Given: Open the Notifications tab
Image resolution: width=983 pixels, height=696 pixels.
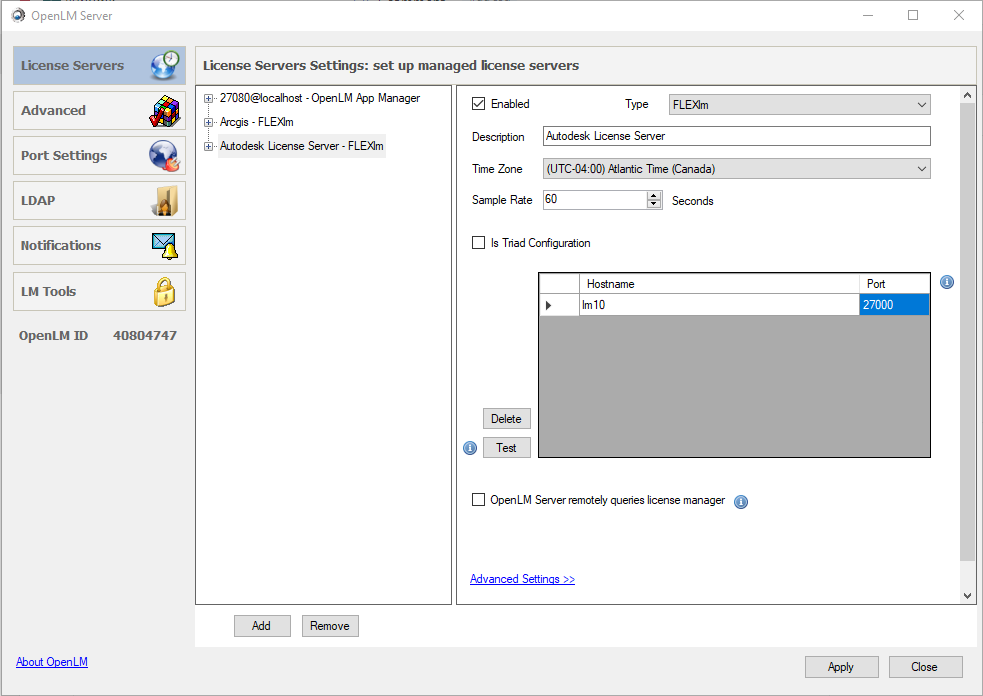Looking at the screenshot, I should pyautogui.click(x=61, y=245).
